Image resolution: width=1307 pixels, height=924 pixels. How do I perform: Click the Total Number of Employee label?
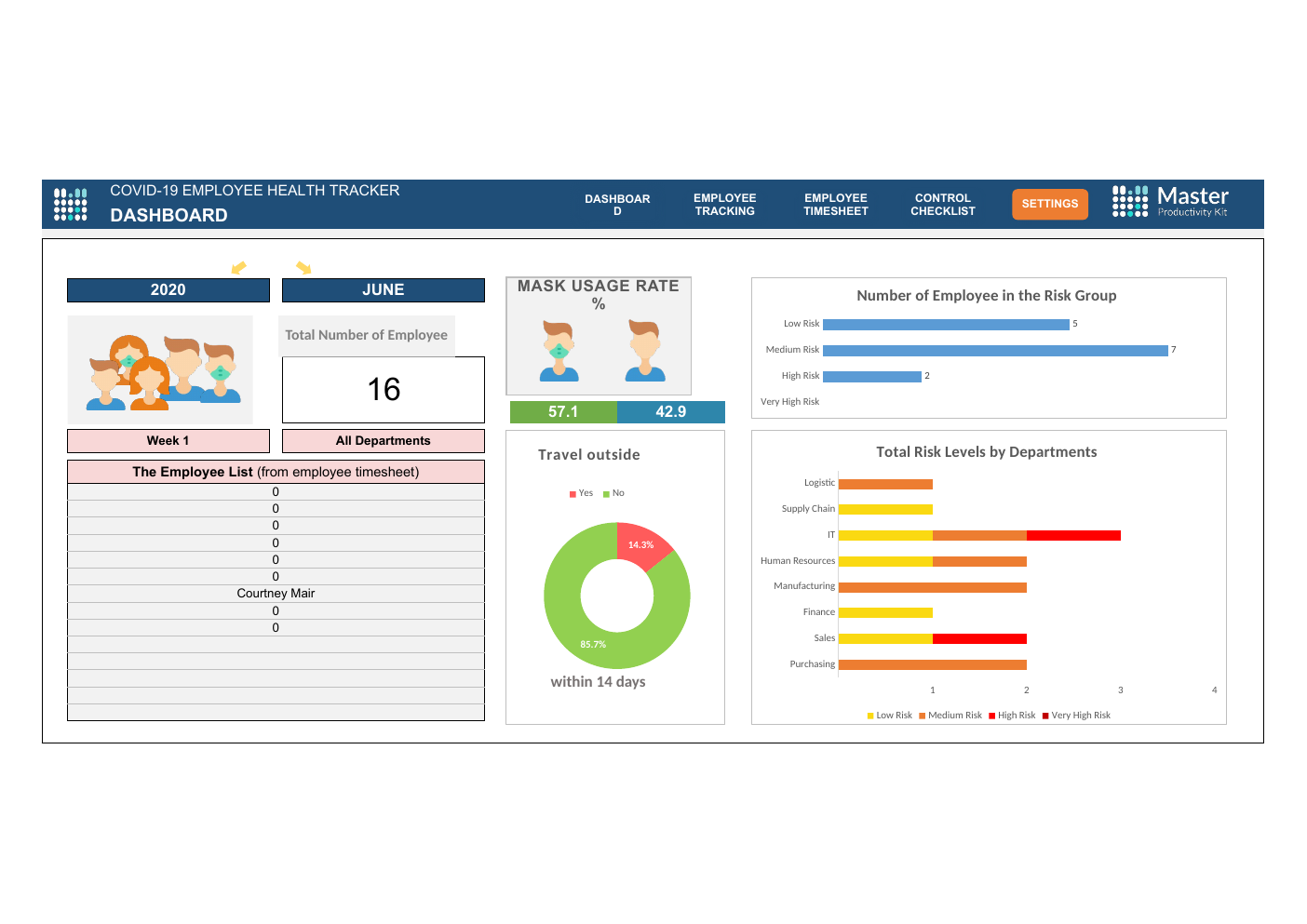click(367, 335)
